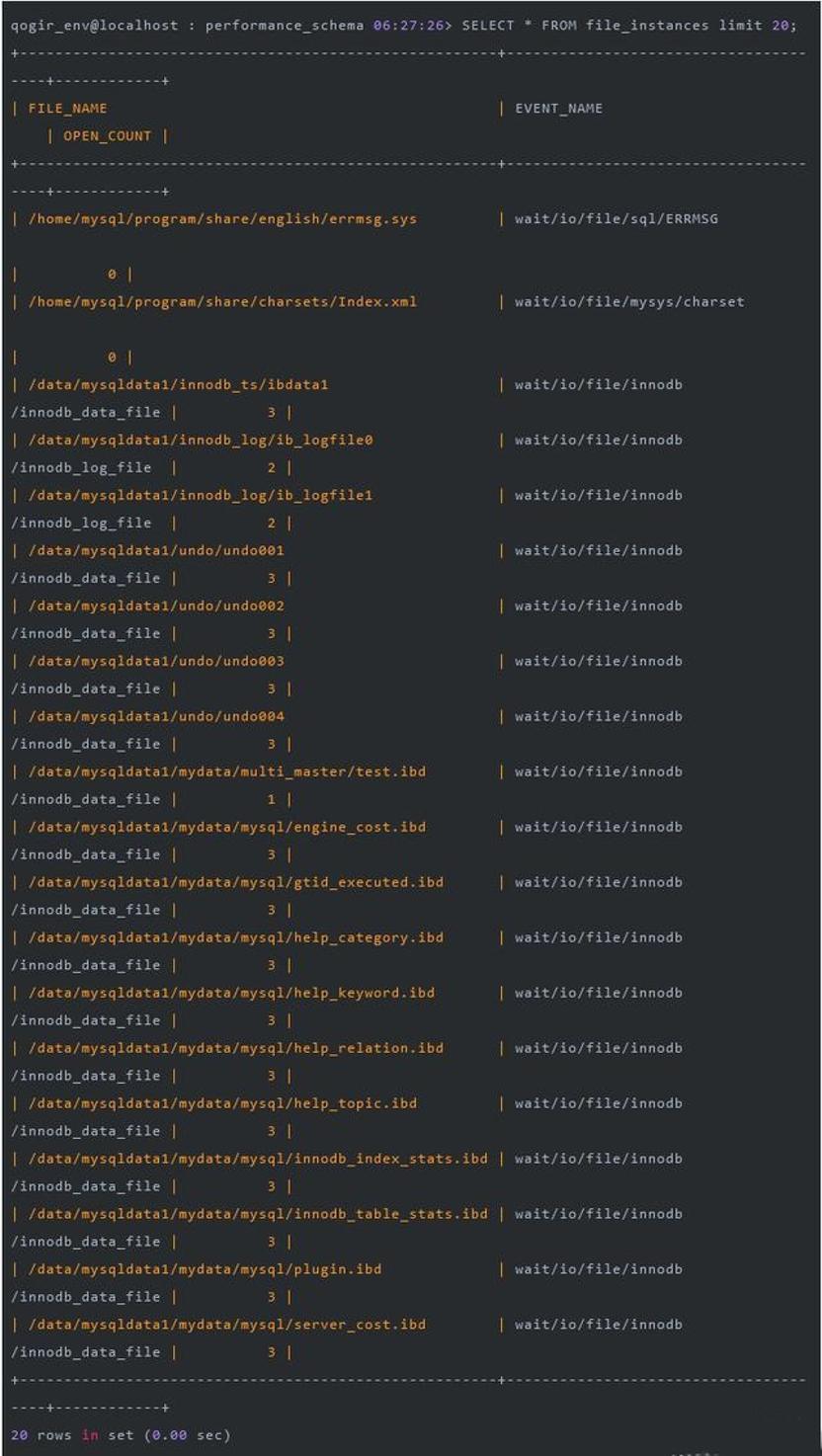The width and height of the screenshot is (822, 1456).
Task: Click the EVENT_NAME column header
Action: pos(558,109)
